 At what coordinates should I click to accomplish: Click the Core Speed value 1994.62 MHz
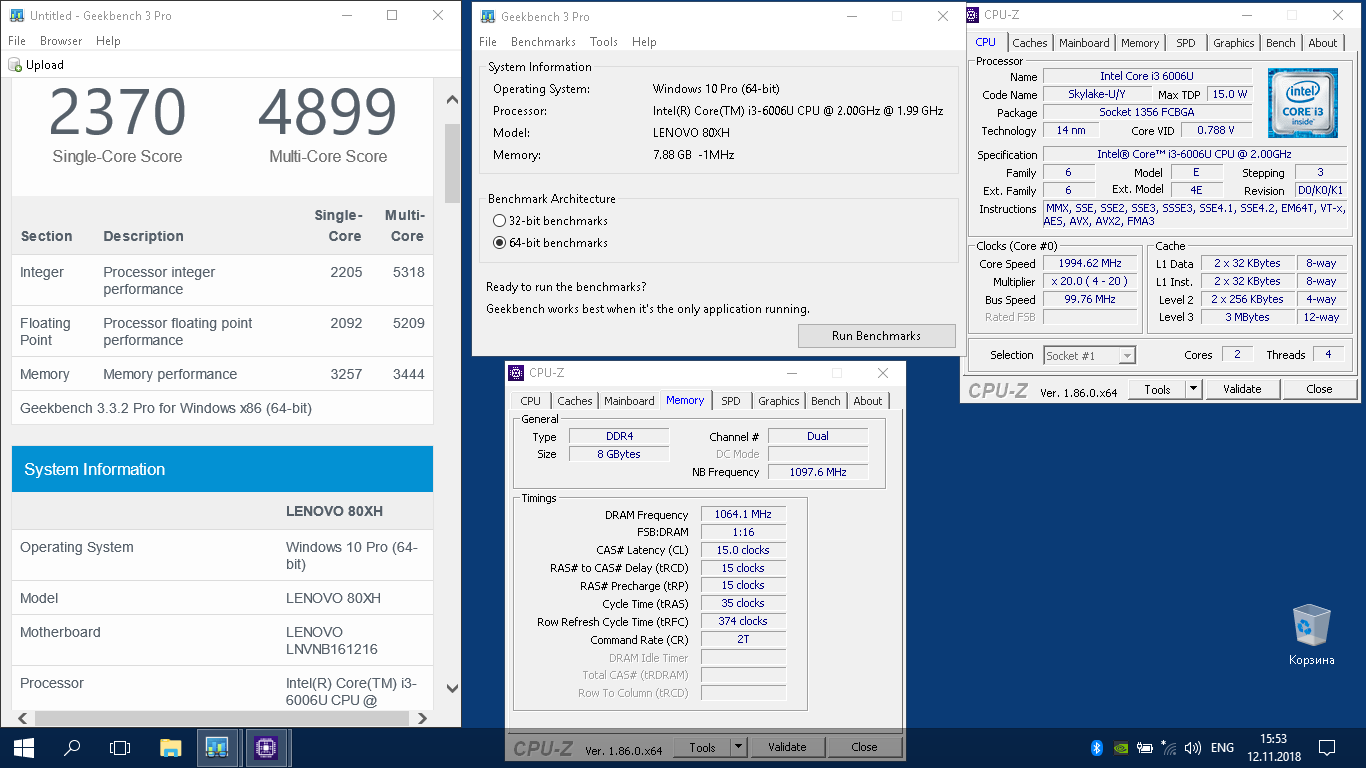1090,264
